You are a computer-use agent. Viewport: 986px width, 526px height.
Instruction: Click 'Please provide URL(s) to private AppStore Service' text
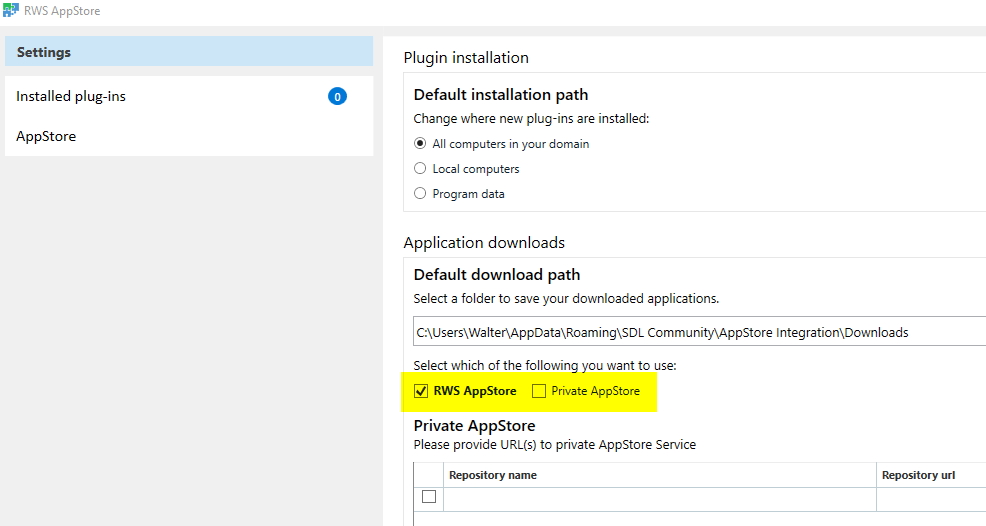tap(555, 445)
